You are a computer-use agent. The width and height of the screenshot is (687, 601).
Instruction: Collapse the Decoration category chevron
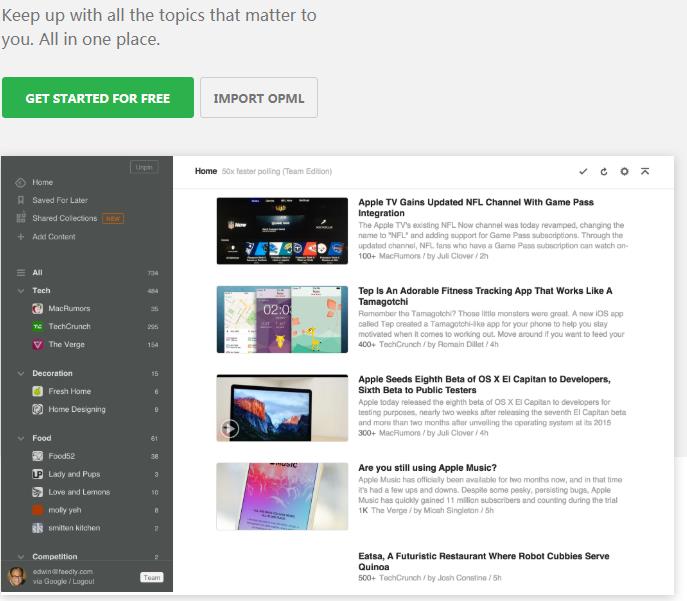coord(21,374)
